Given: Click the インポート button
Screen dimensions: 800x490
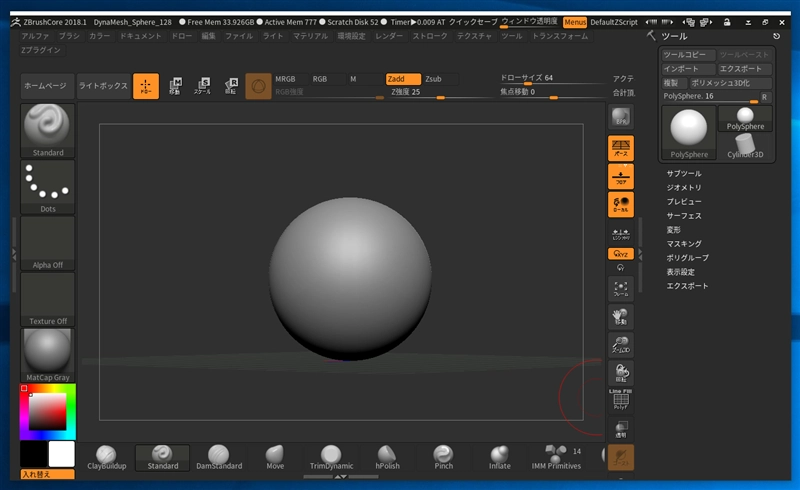Looking at the screenshot, I should [687, 69].
